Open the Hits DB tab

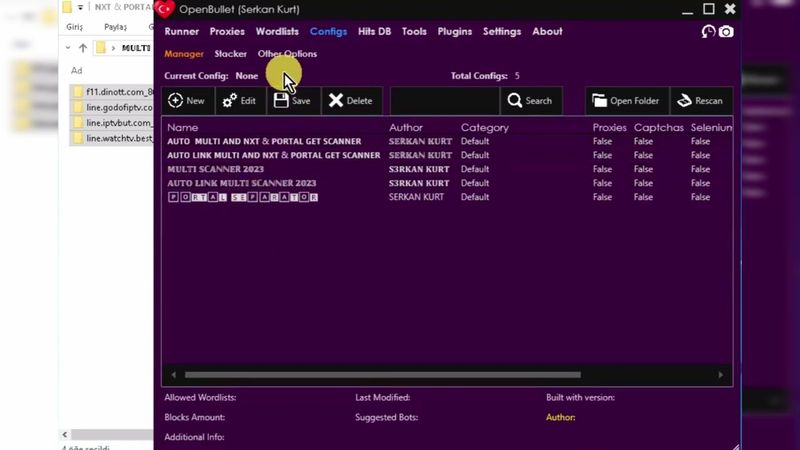[x=374, y=32]
